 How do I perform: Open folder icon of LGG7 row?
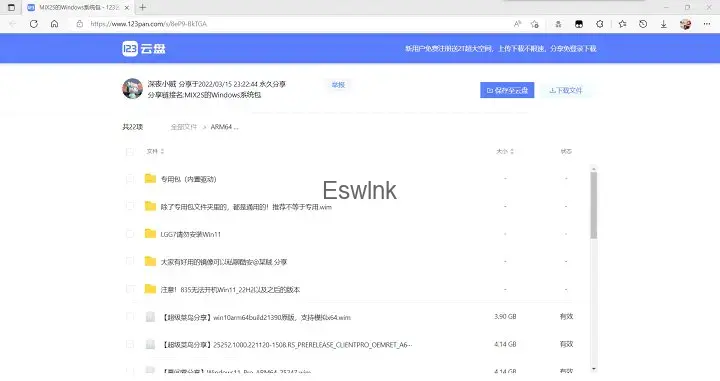click(150, 234)
